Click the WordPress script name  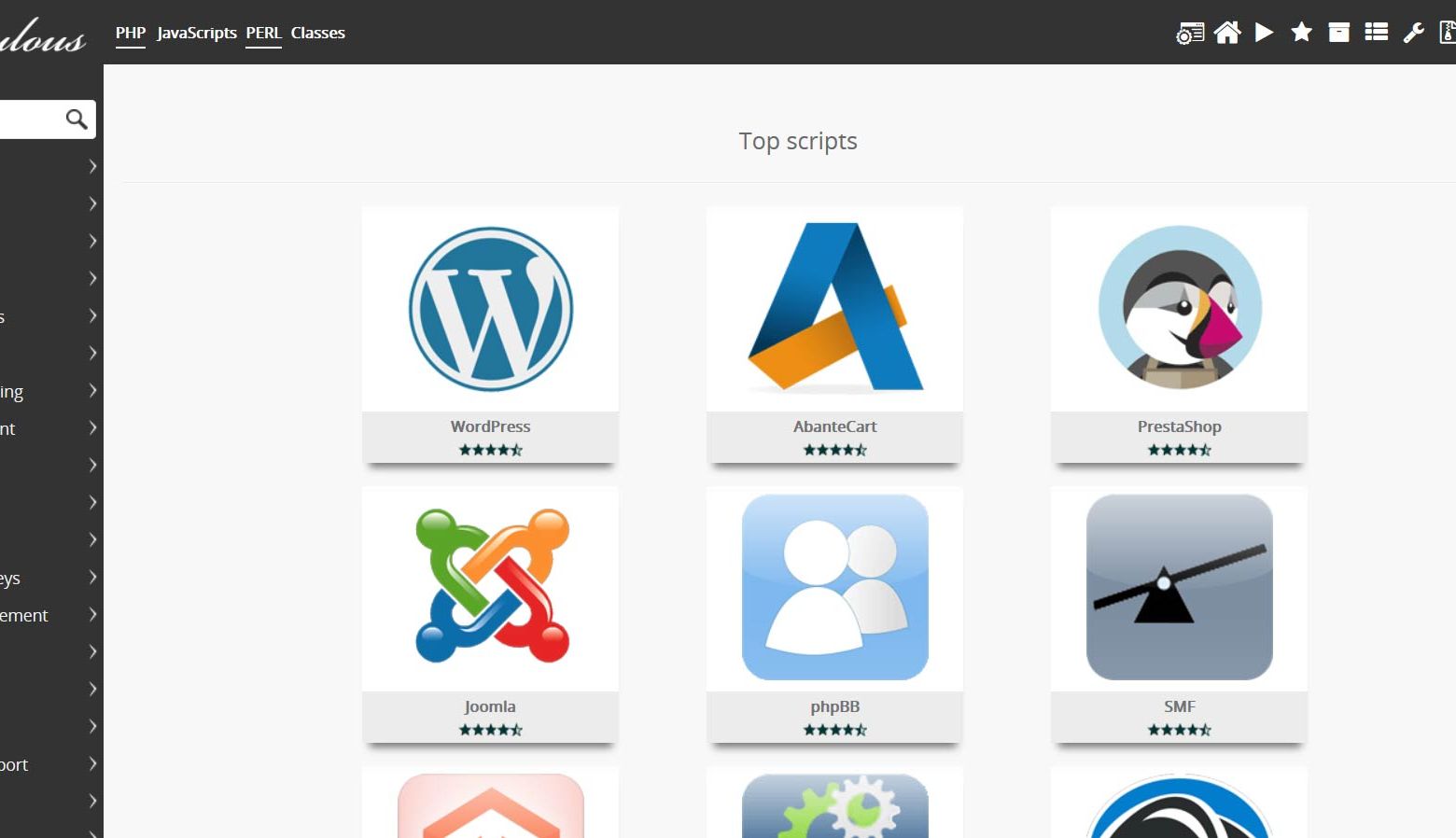pyautogui.click(x=491, y=426)
